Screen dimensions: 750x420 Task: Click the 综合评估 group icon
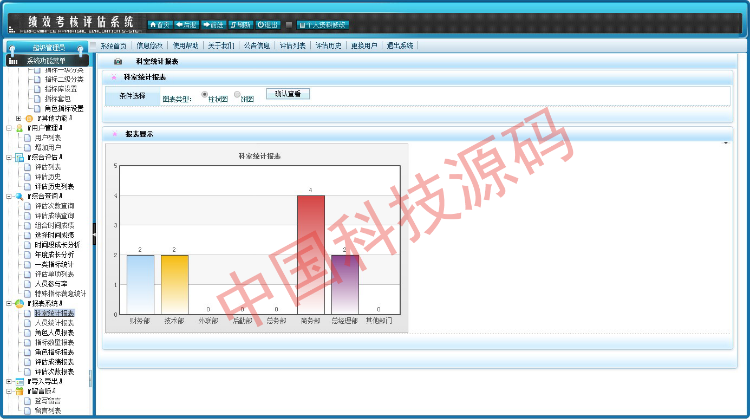[x=19, y=157]
